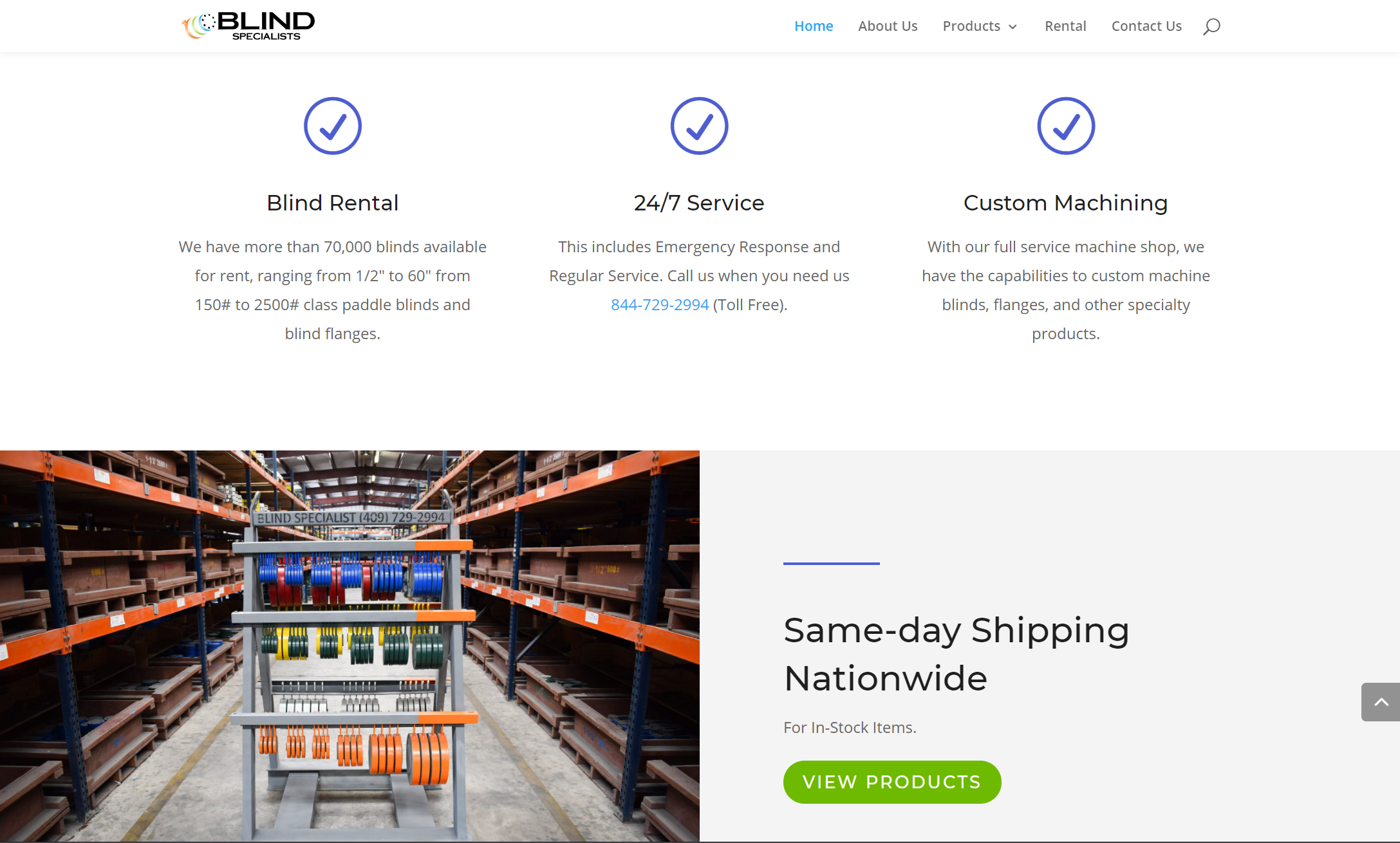Screen dimensions: 1400x843
Task: Open the Contact Us page
Action: (1146, 26)
